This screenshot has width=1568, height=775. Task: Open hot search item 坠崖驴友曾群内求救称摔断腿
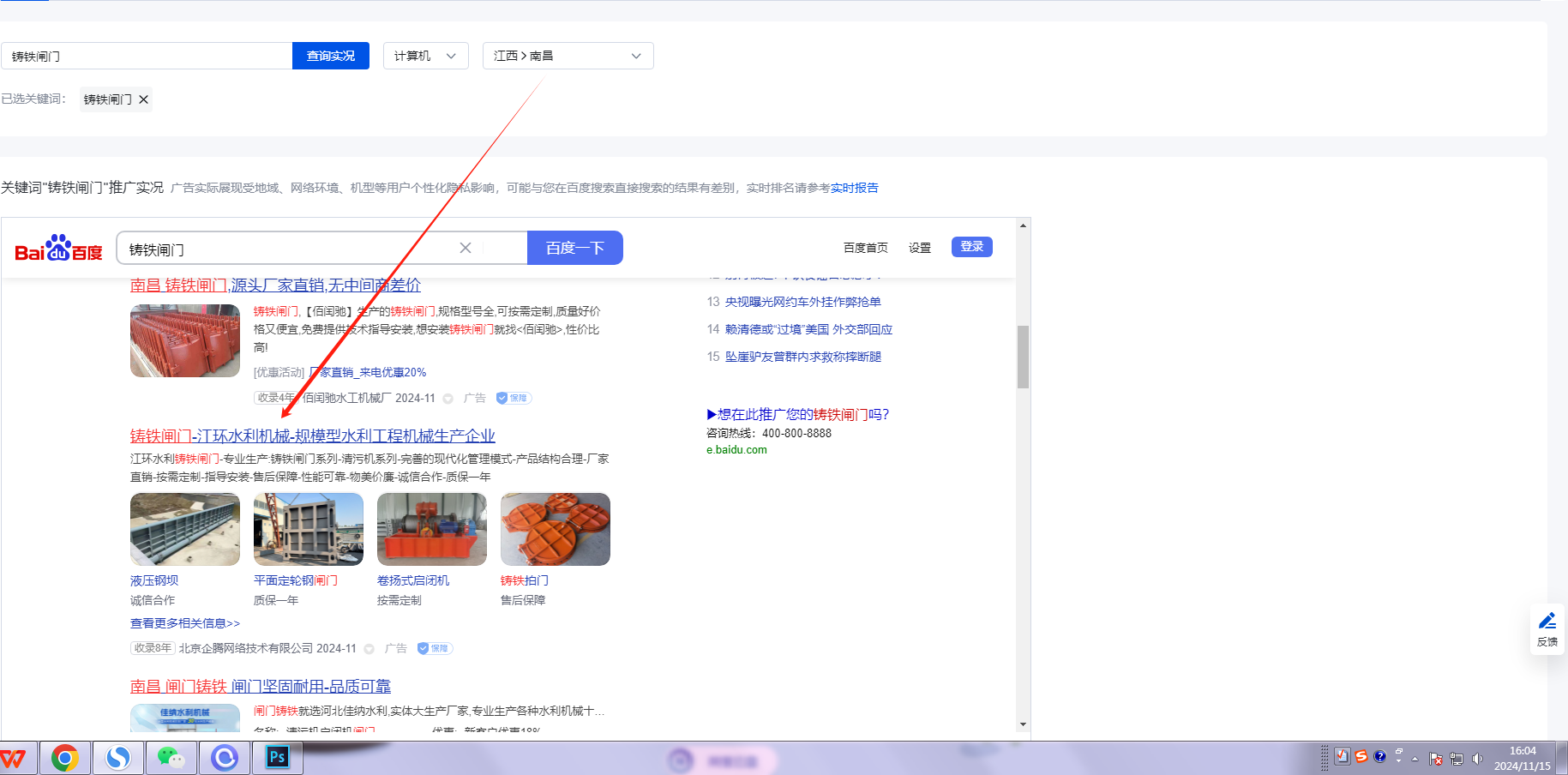pyautogui.click(x=803, y=357)
